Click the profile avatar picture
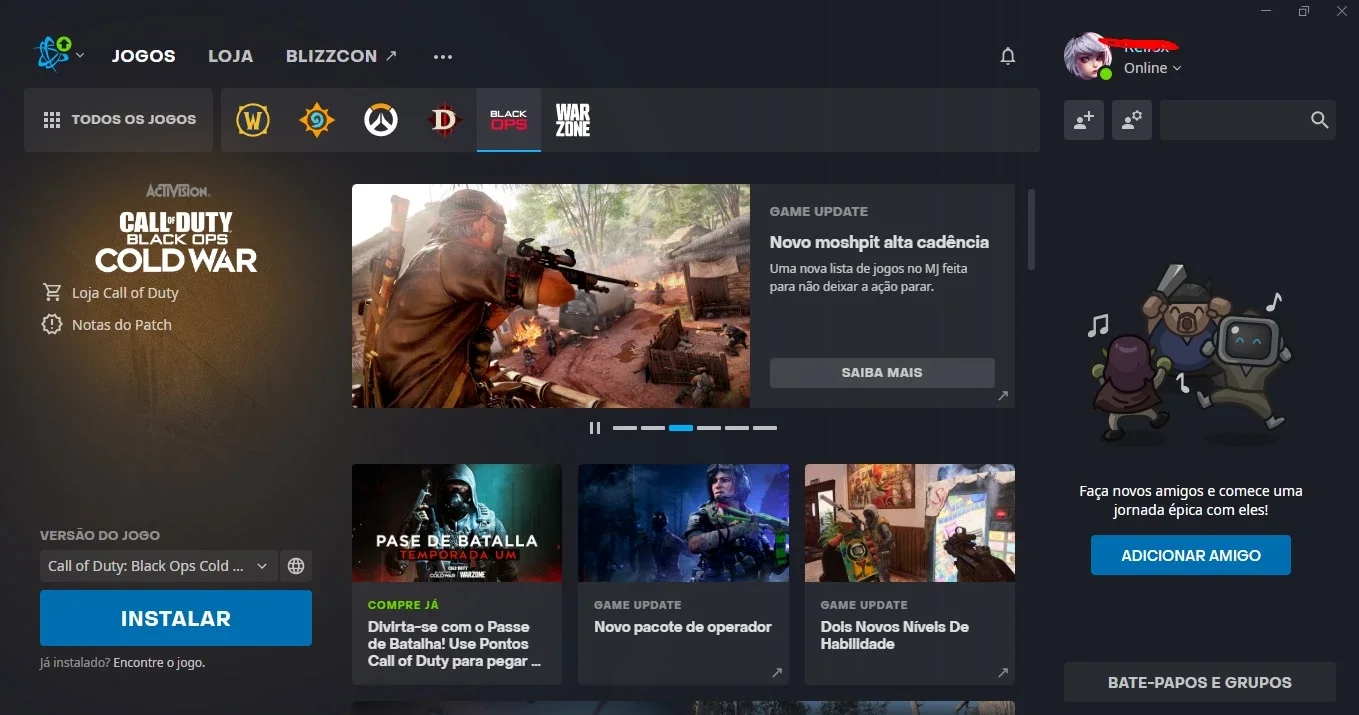The width and height of the screenshot is (1359, 715). (x=1088, y=56)
